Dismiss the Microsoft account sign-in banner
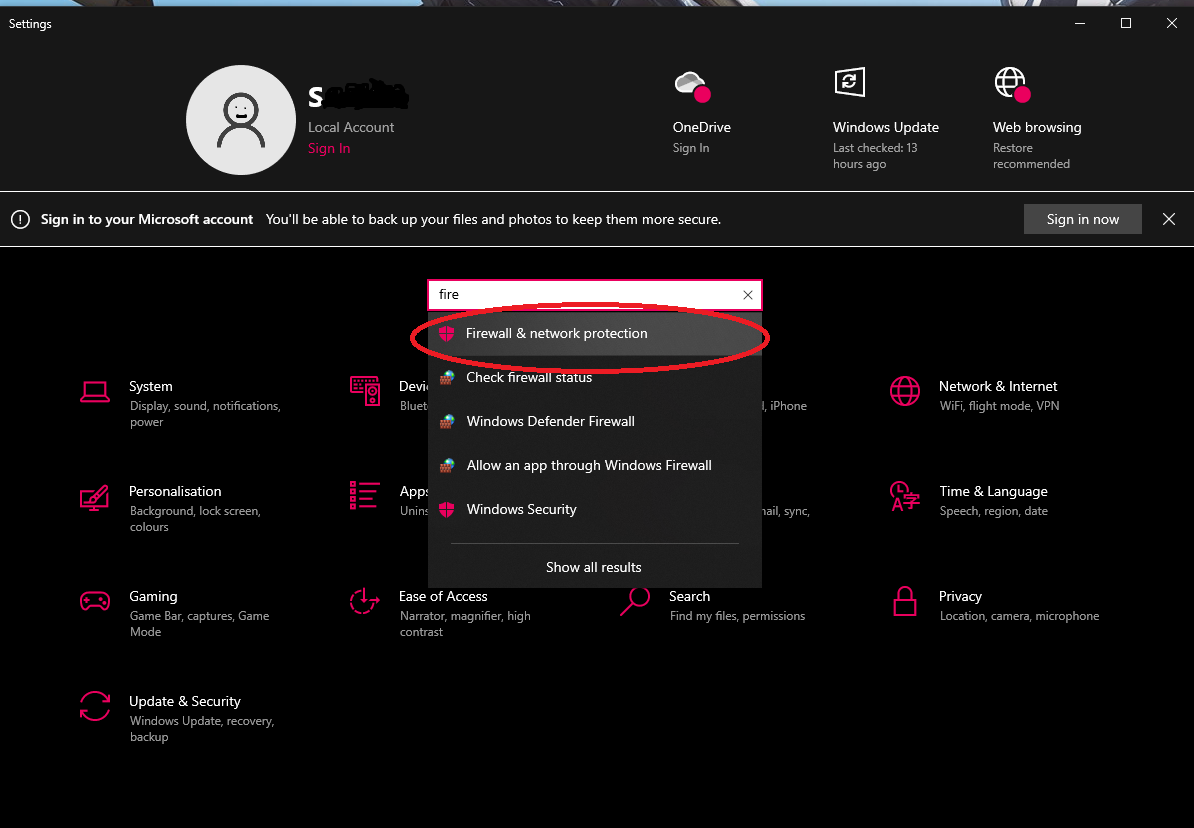Image resolution: width=1194 pixels, height=828 pixels. [1169, 219]
